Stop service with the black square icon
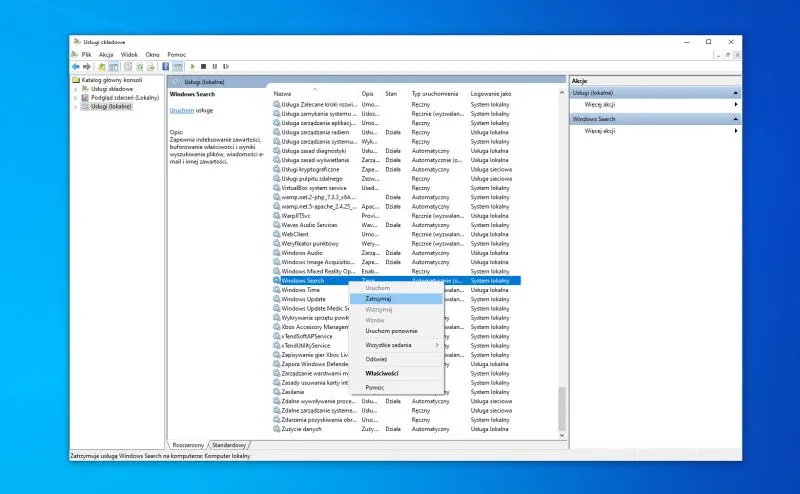800x494 pixels. pos(204,67)
